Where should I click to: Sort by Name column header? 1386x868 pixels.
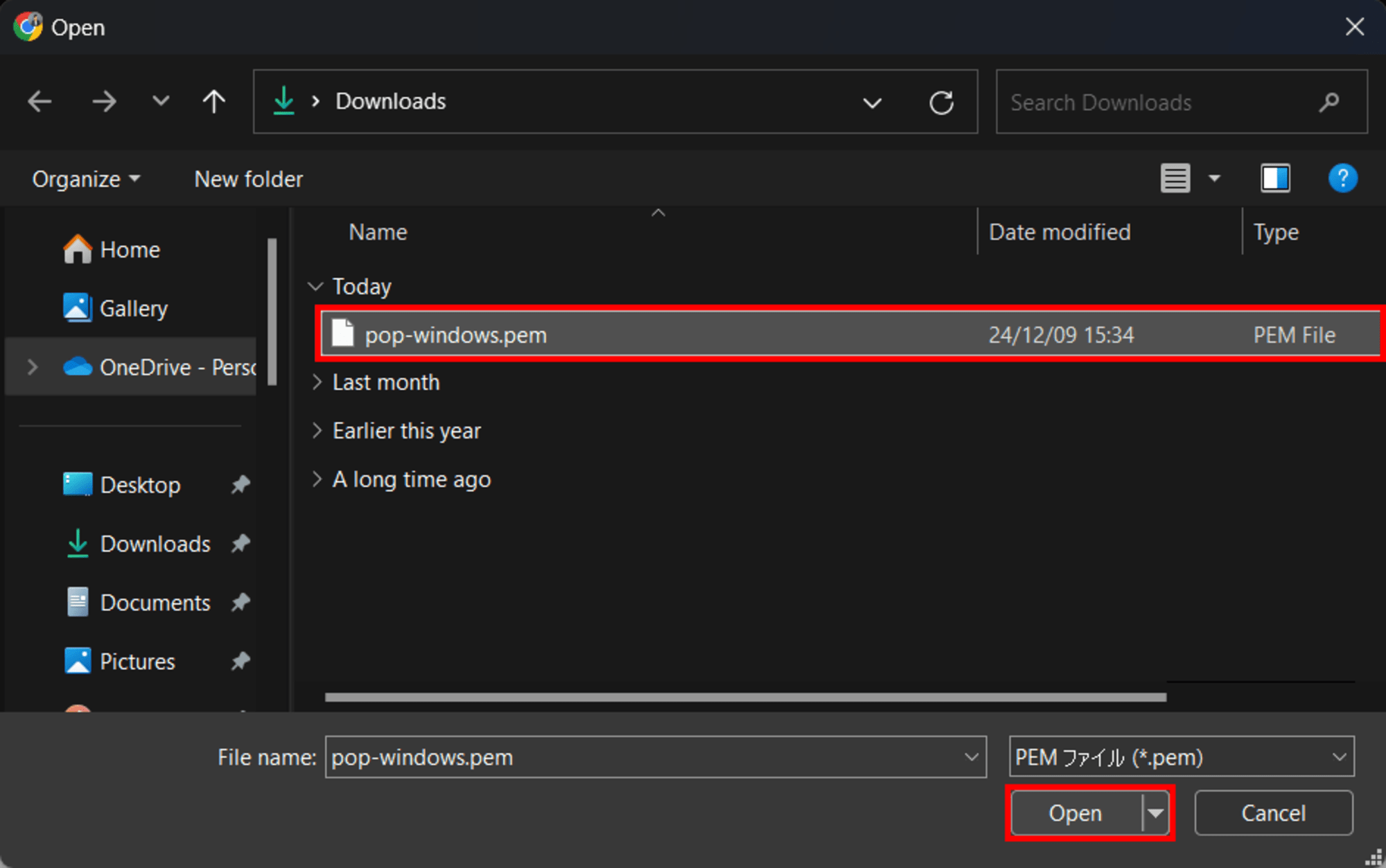coord(378,232)
